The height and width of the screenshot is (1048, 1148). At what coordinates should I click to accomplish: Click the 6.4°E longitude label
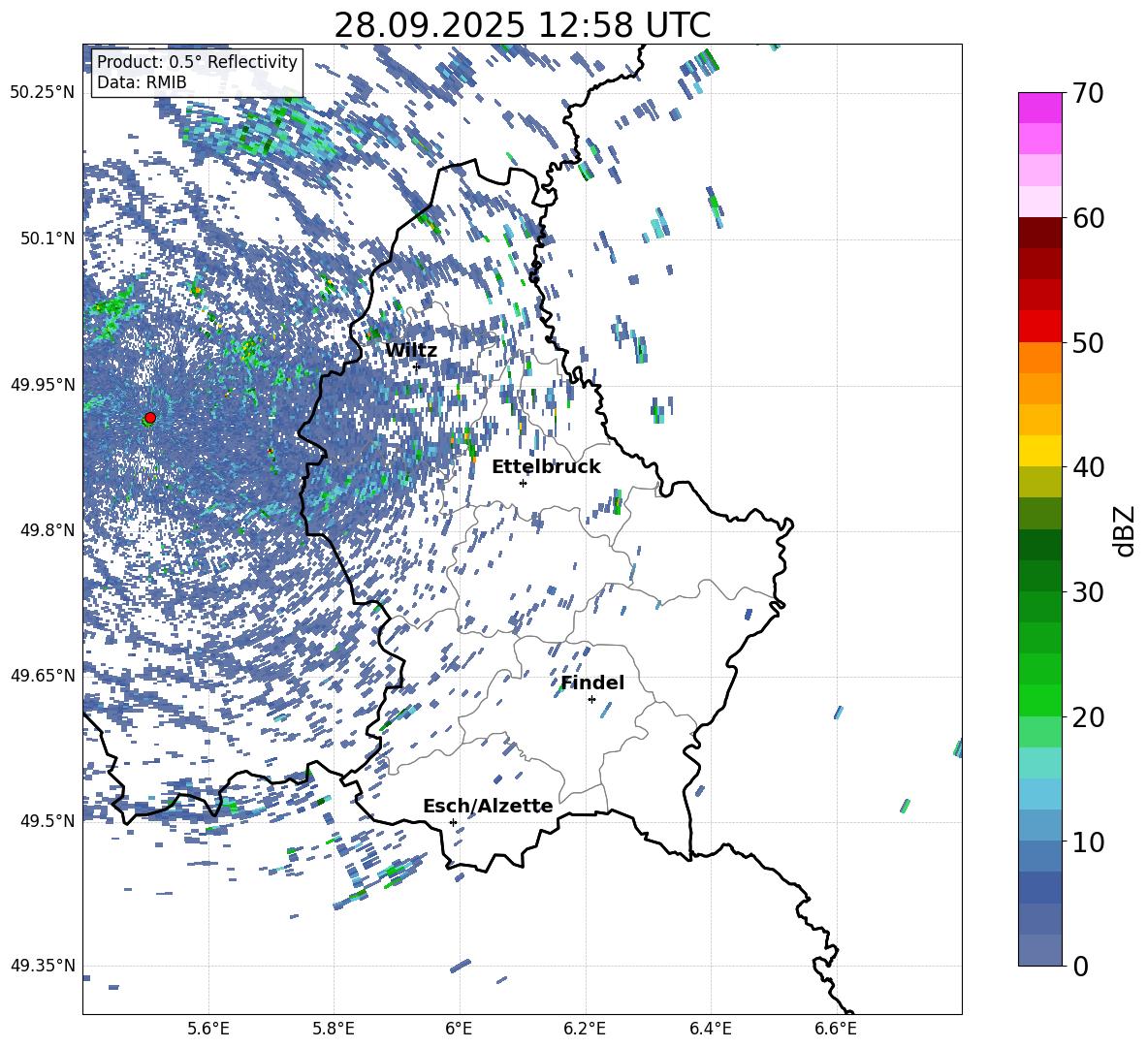pyautogui.click(x=710, y=1029)
